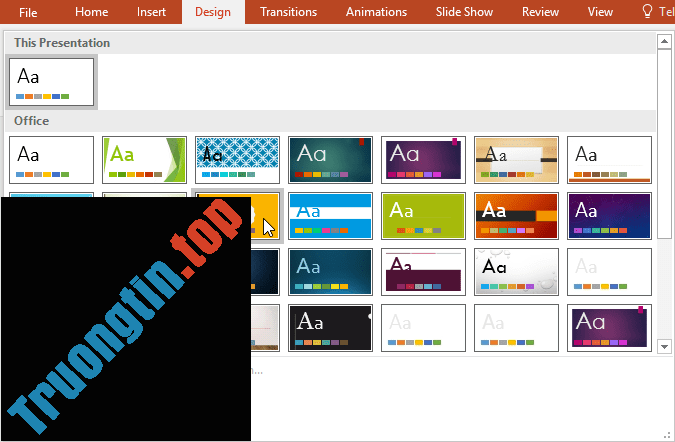
Task: Click the gallery scroll down arrow
Action: tap(664, 346)
